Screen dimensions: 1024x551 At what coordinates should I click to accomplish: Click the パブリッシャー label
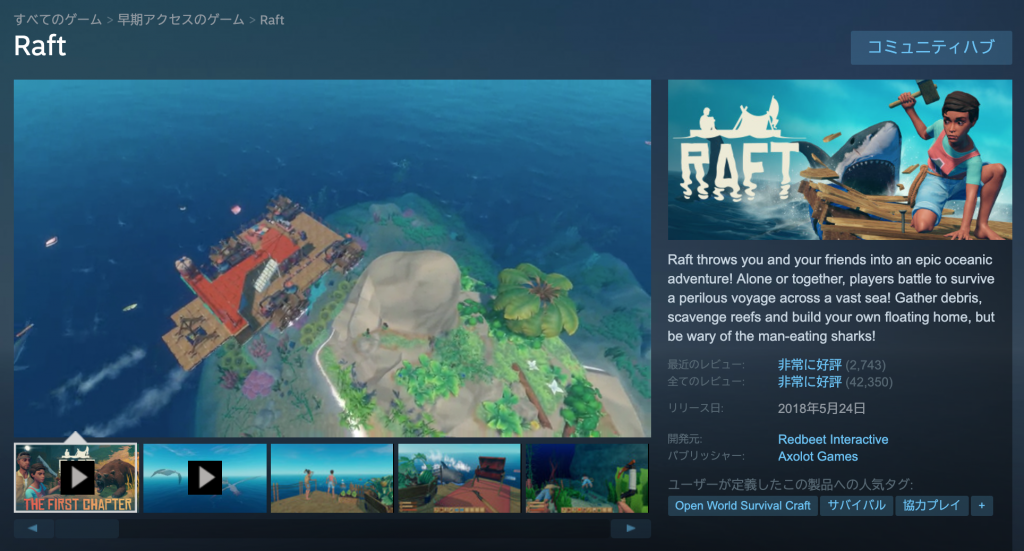706,456
